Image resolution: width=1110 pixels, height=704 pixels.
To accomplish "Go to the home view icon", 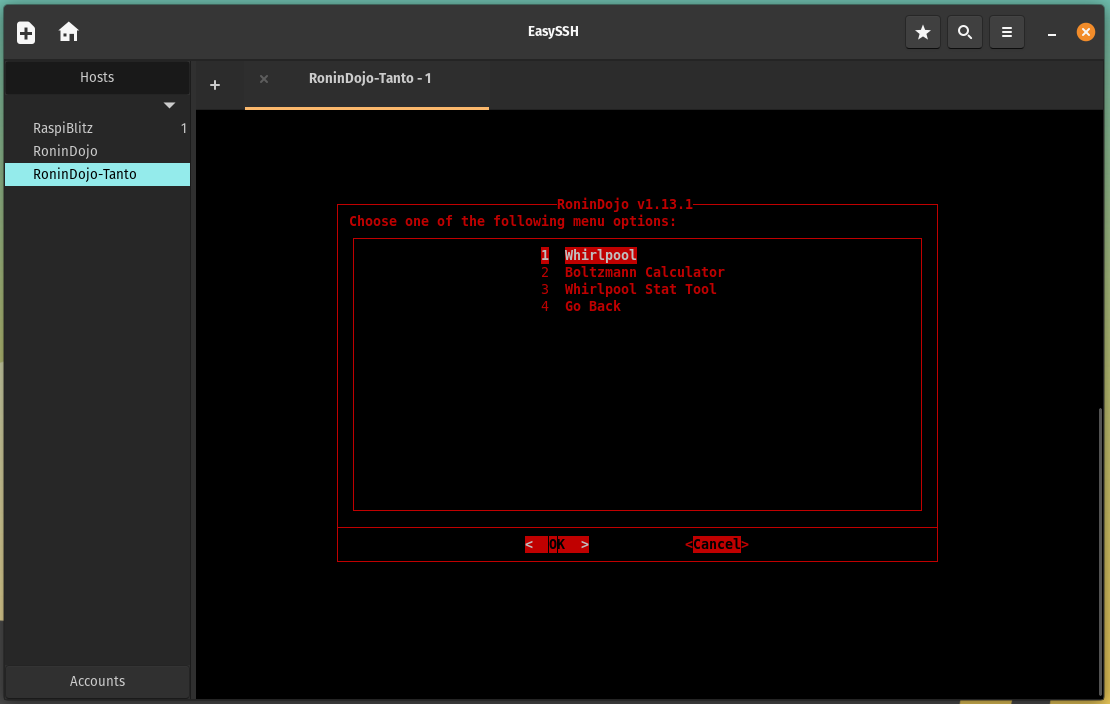I will (x=69, y=32).
